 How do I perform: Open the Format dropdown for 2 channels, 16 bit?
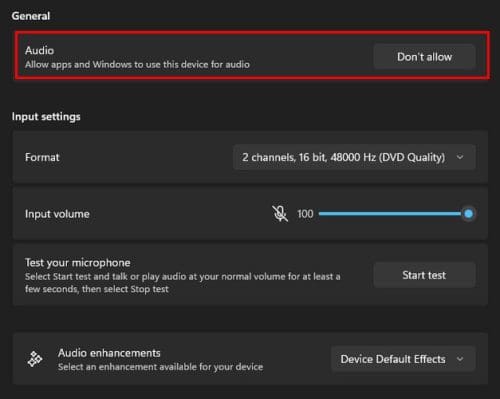354,157
